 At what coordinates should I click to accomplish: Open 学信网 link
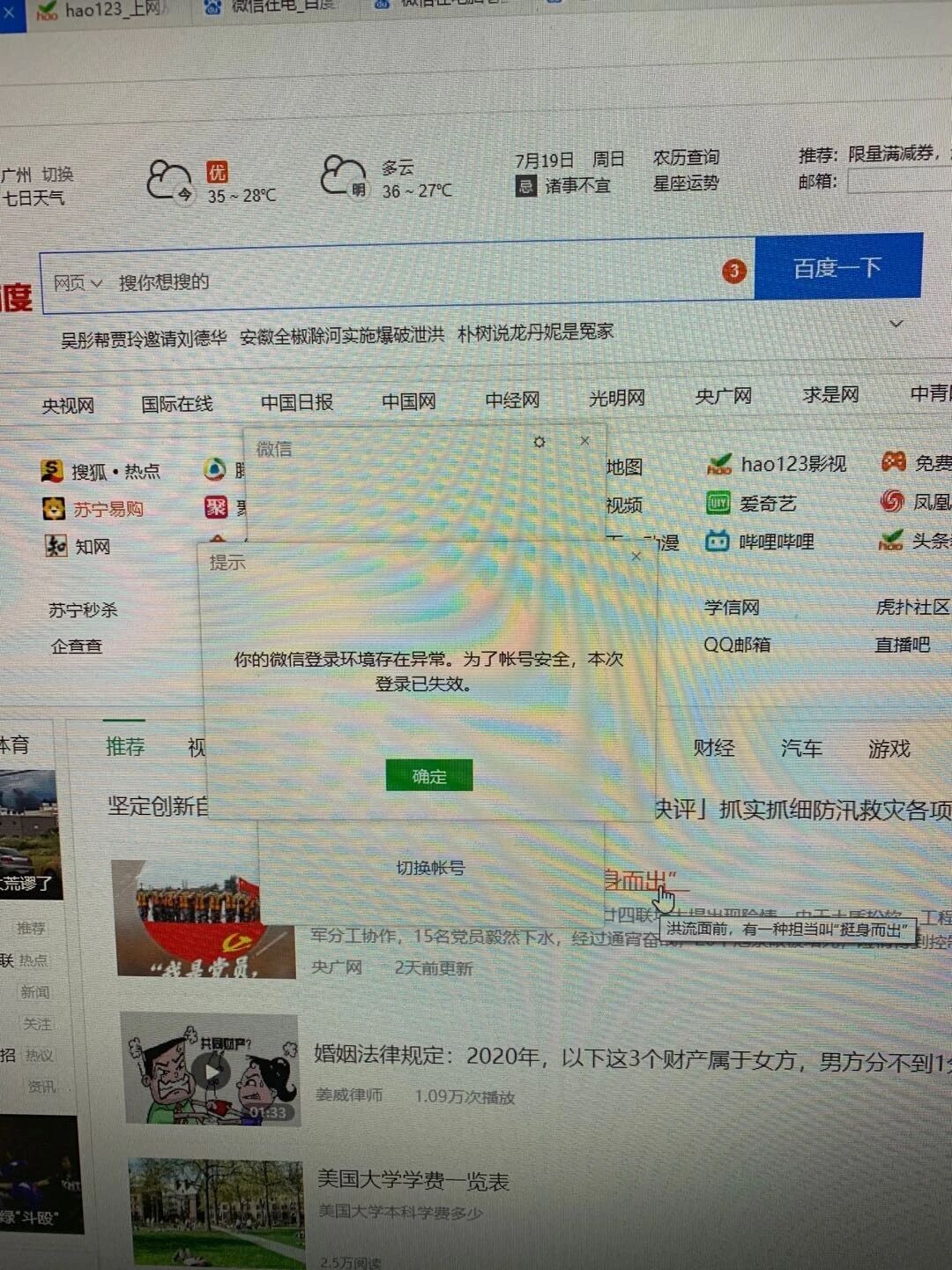pos(732,607)
